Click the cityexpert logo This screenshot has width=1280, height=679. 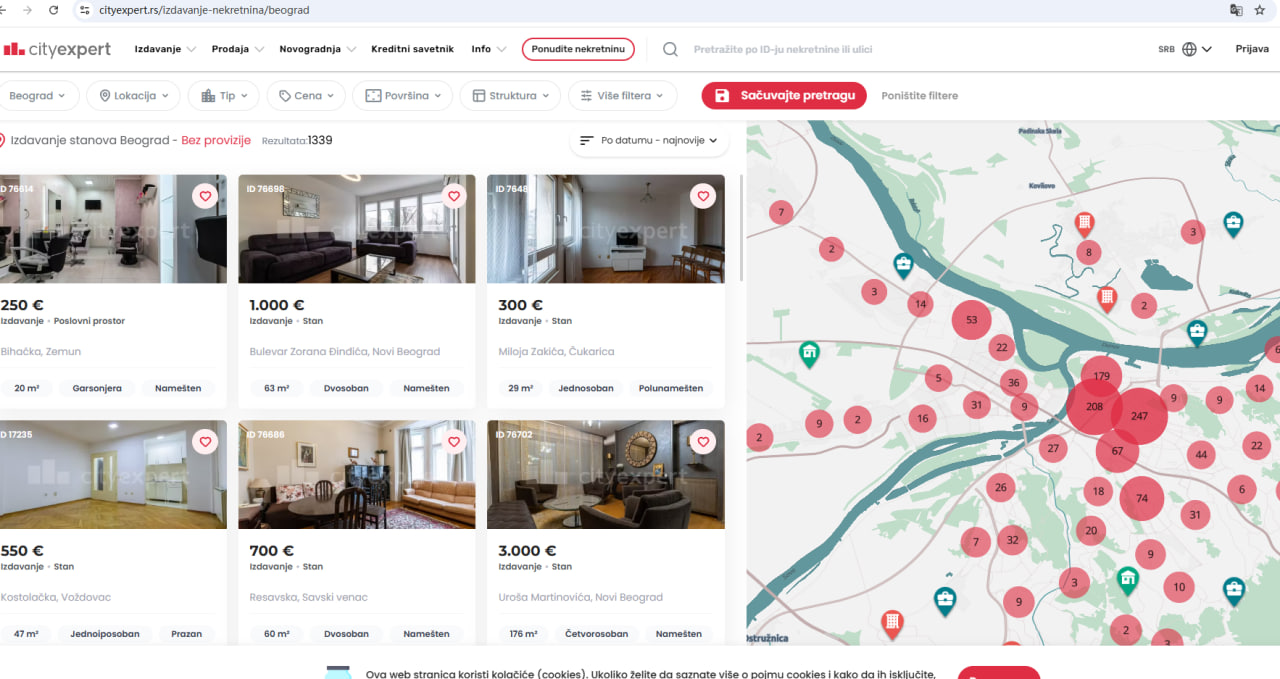(x=57, y=49)
